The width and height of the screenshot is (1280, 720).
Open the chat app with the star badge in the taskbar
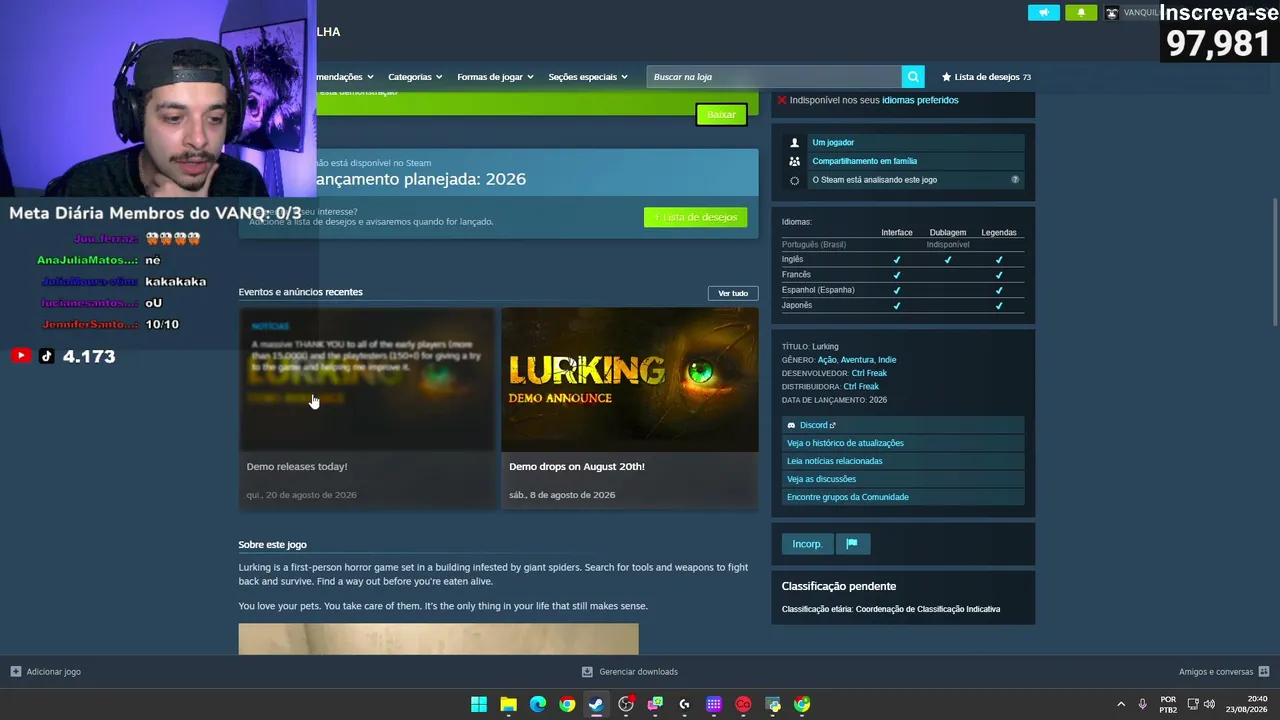(655, 704)
